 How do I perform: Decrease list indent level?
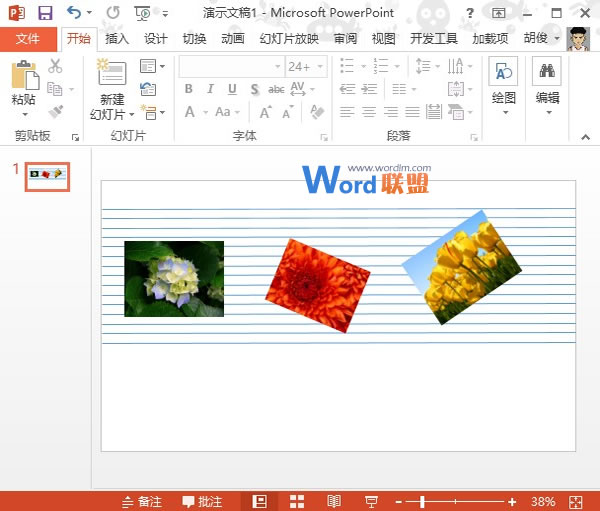pyautogui.click(x=347, y=89)
